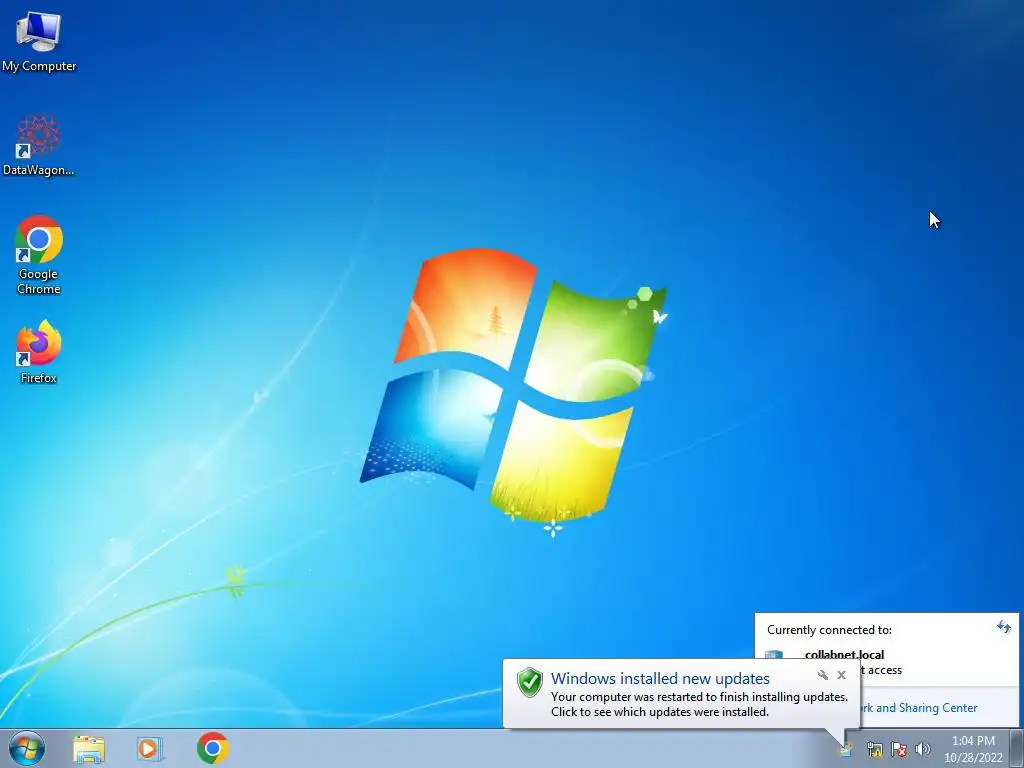This screenshot has width=1024, height=768.
Task: Open the Windows Start menu orb
Action: (x=27, y=748)
